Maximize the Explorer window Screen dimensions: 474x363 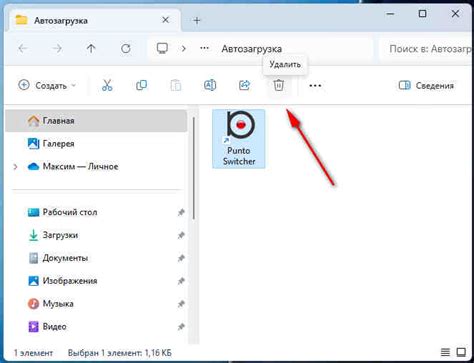(x=422, y=14)
